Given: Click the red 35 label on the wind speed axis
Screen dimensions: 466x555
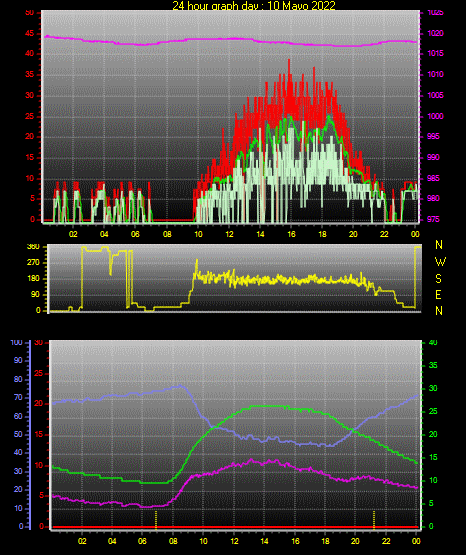Looking at the screenshot, I should pyautogui.click(x=30, y=74).
